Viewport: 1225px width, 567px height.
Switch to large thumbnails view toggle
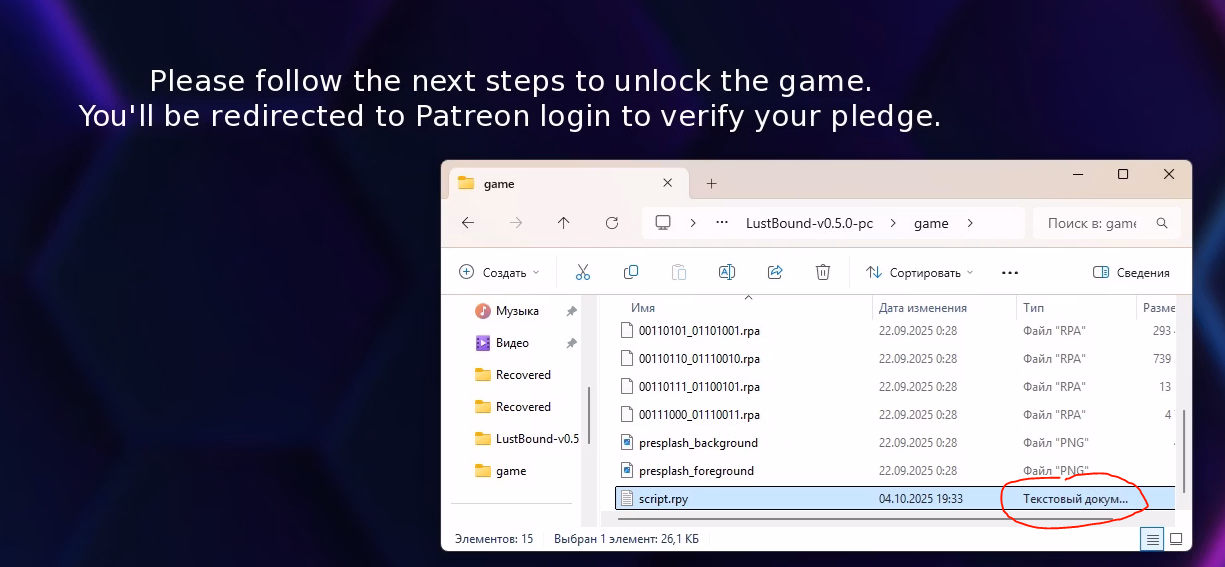pos(1176,539)
